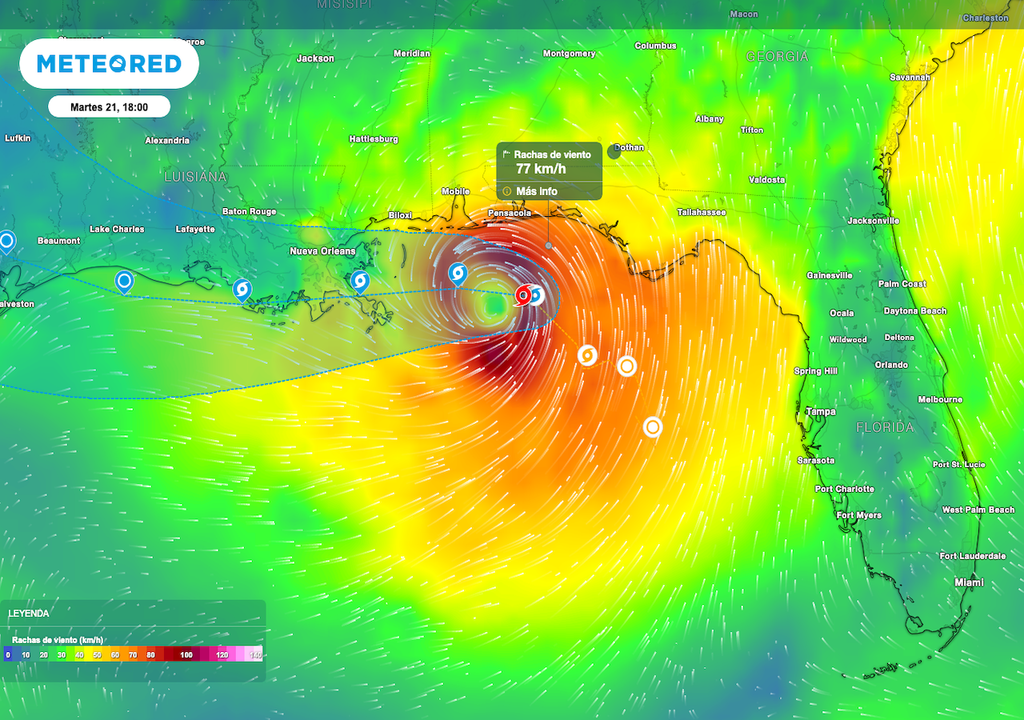Click the Orlando city label
This screenshot has width=1024, height=720.
coord(891,365)
